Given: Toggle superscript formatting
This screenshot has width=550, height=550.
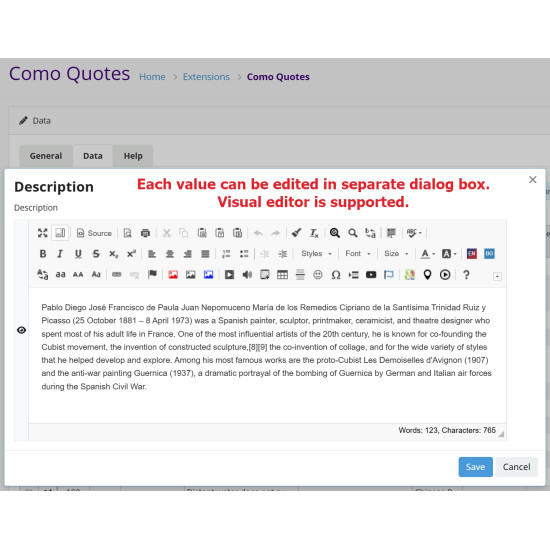Looking at the screenshot, I should coord(131,254).
